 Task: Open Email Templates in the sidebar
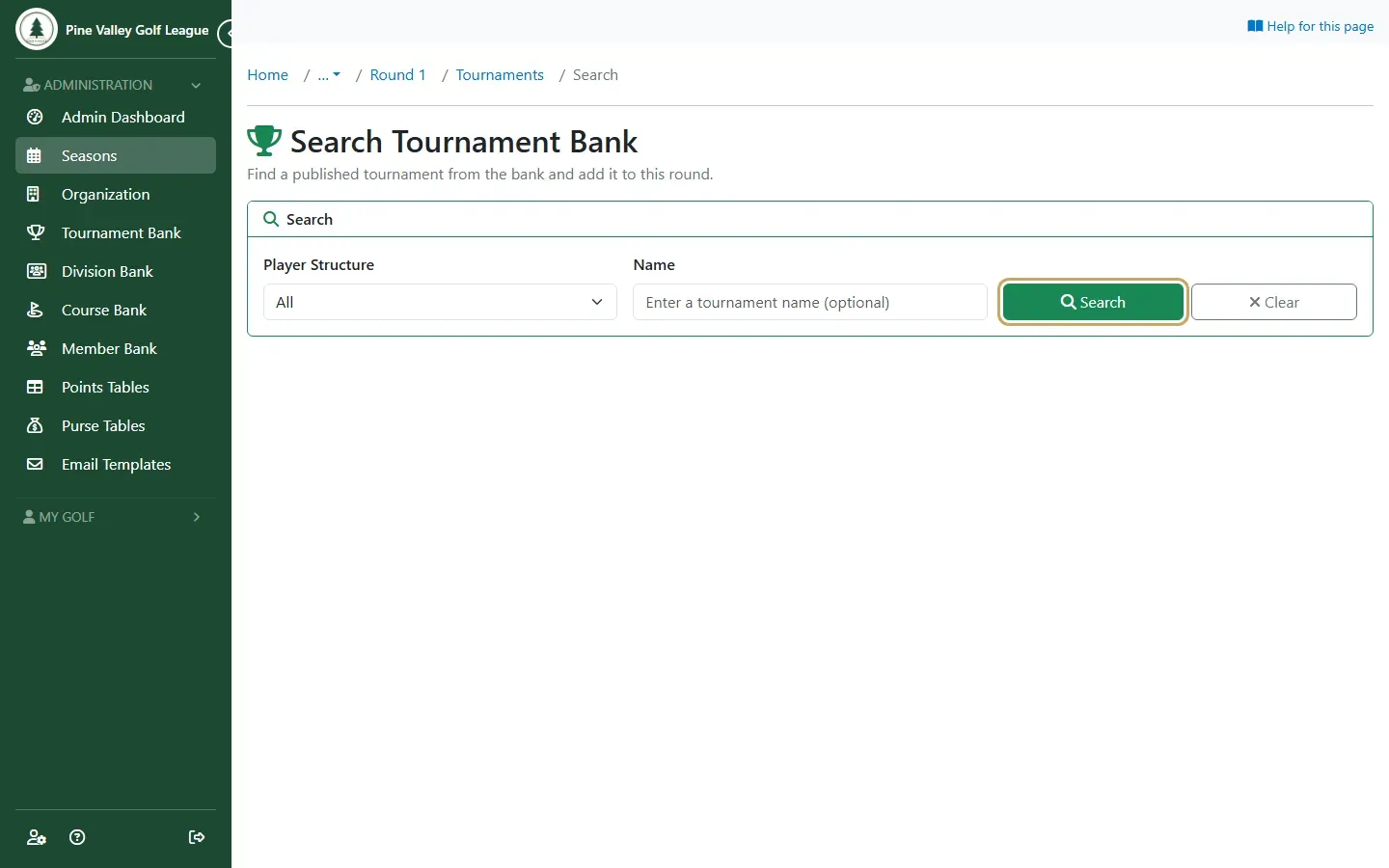[116, 464]
